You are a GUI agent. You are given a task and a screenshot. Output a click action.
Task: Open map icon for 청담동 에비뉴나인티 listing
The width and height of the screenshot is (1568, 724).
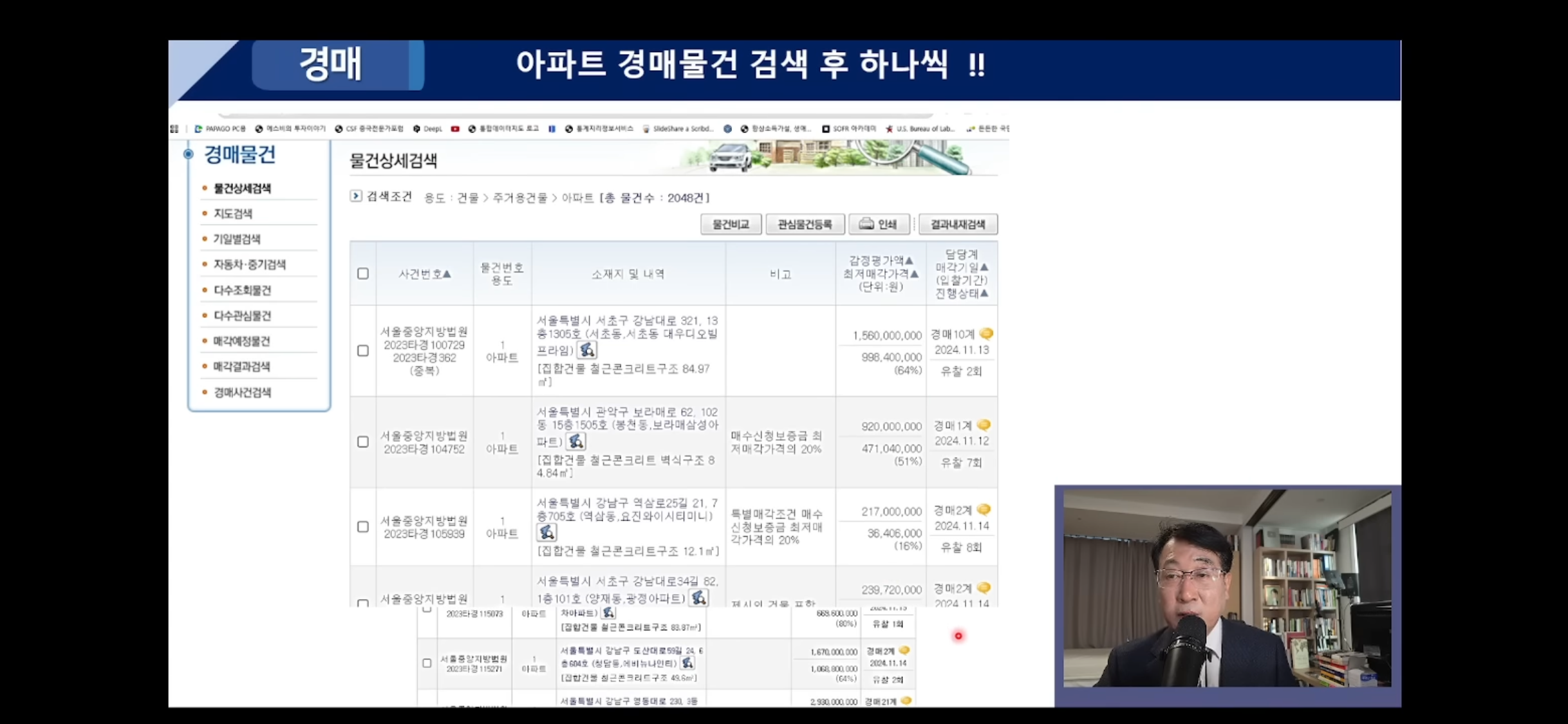(x=687, y=663)
